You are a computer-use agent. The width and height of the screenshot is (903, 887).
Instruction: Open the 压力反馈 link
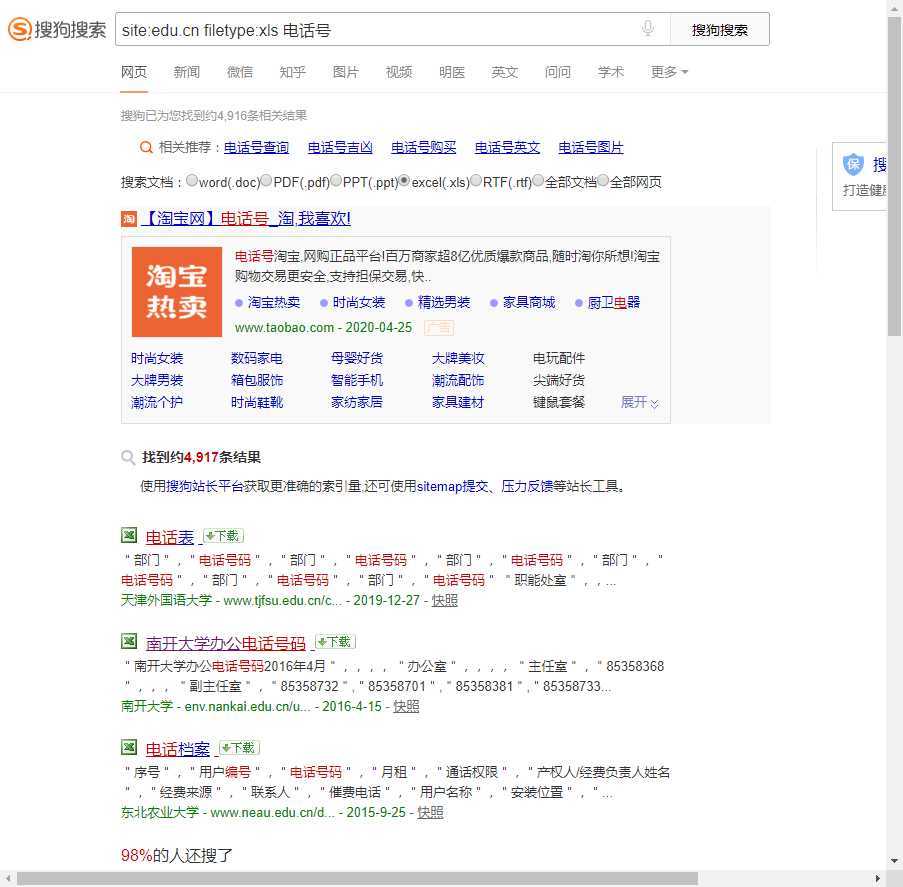tap(527, 486)
